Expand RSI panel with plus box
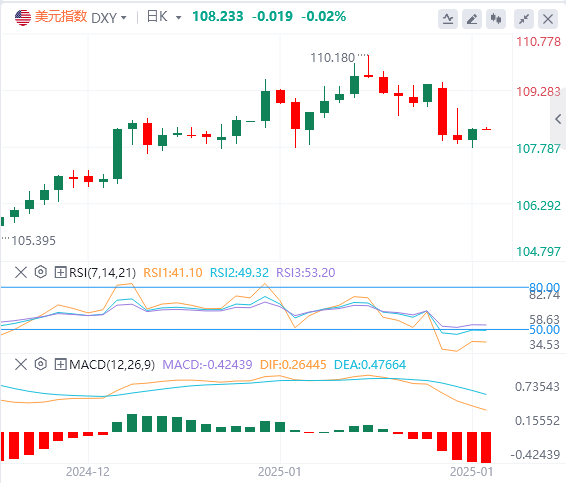 pyautogui.click(x=60, y=272)
